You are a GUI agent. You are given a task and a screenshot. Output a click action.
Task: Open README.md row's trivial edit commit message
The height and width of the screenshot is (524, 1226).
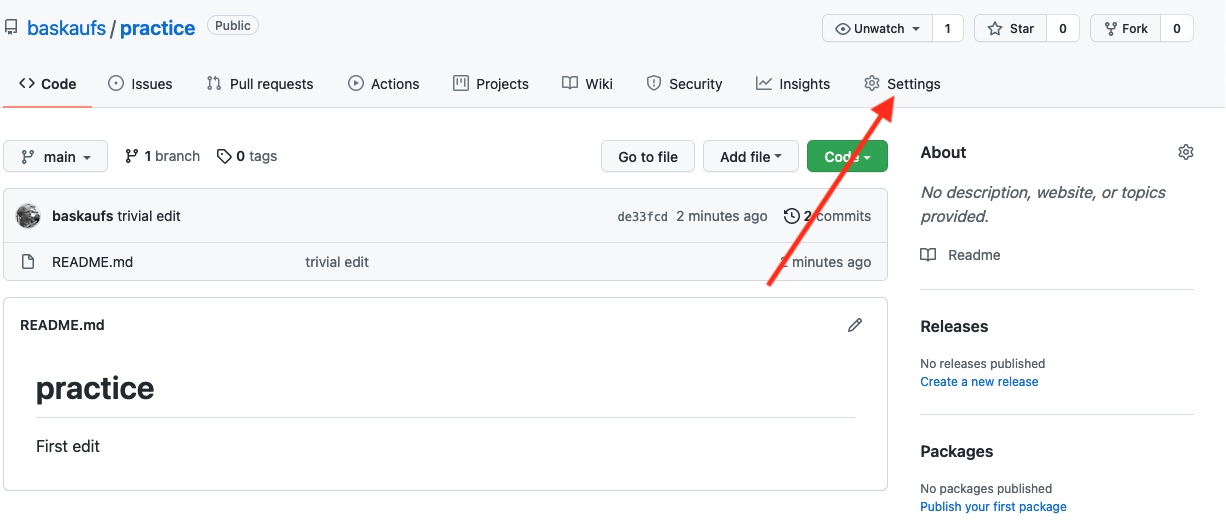[x=337, y=262]
